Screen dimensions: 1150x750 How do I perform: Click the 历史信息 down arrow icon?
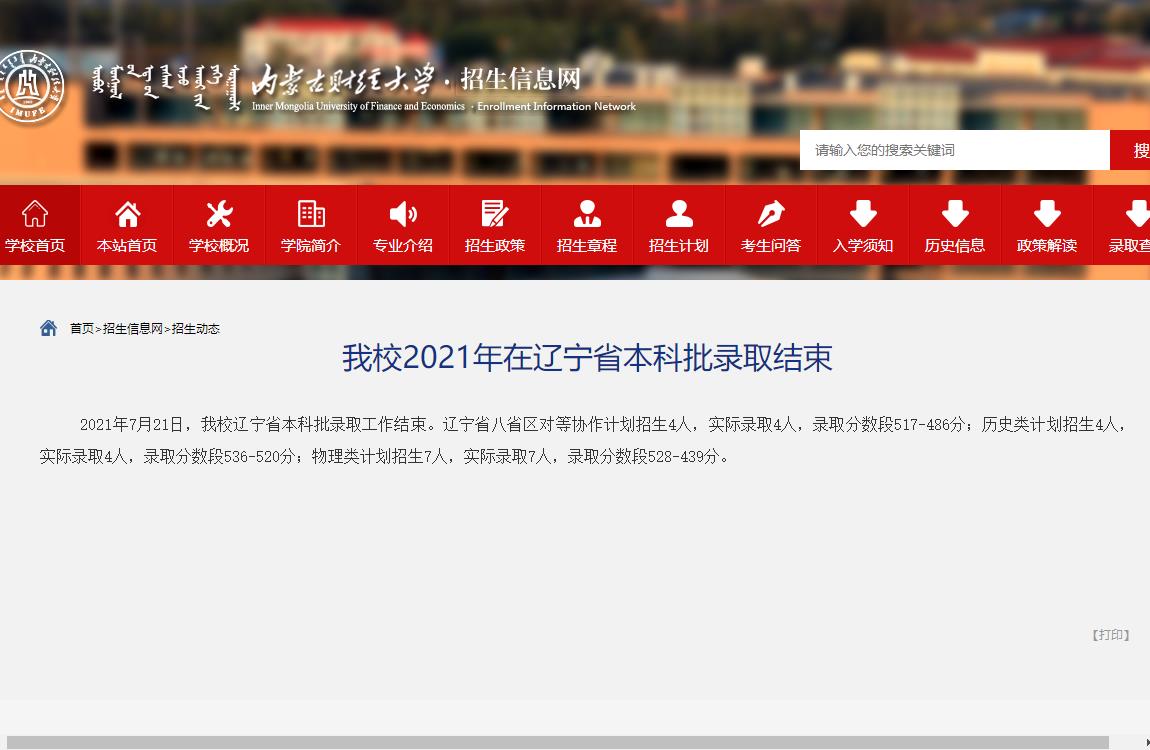pyautogui.click(x=955, y=214)
